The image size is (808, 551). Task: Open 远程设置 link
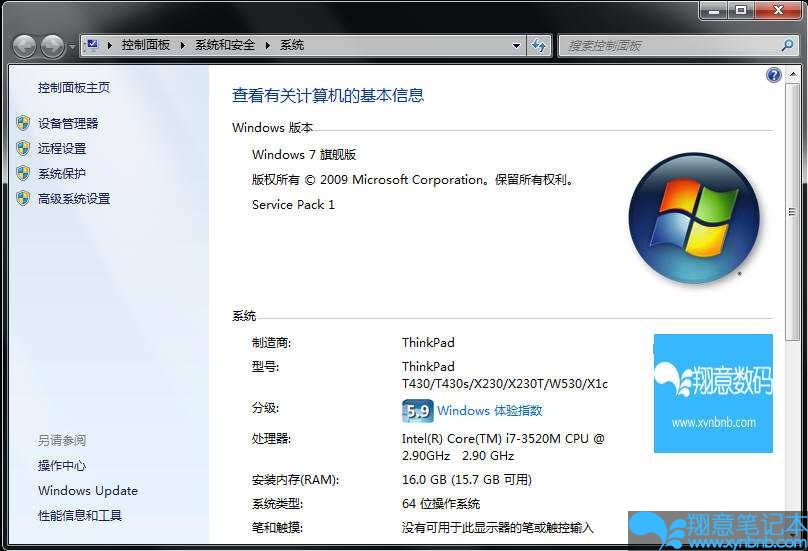click(x=62, y=148)
